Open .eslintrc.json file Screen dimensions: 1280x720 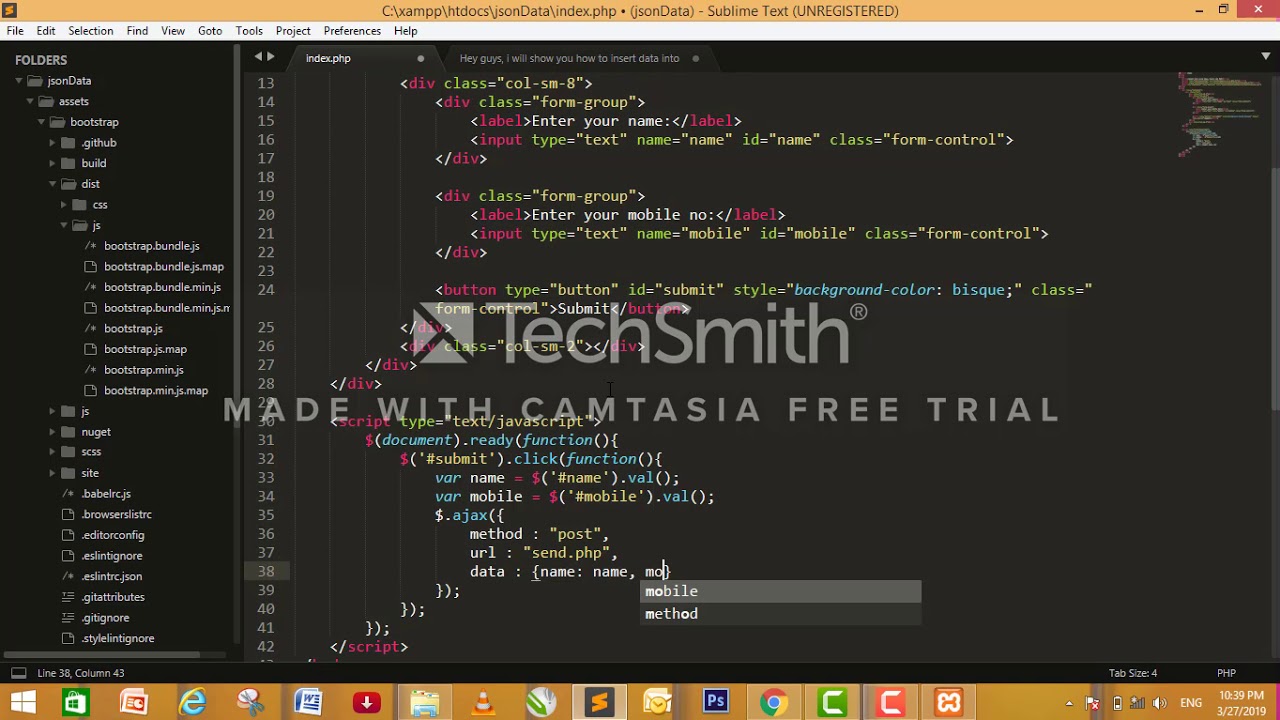(112, 576)
